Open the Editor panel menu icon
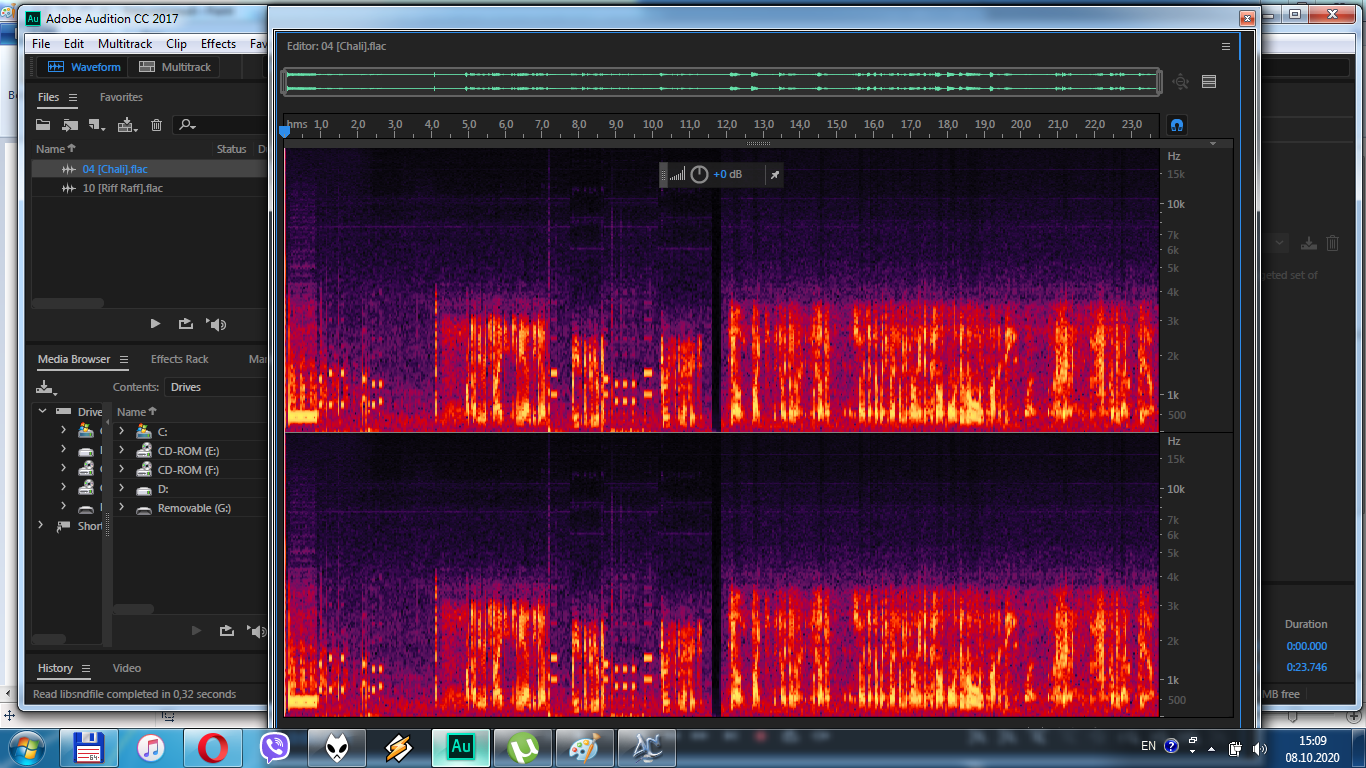The image size is (1366, 768). (1226, 46)
